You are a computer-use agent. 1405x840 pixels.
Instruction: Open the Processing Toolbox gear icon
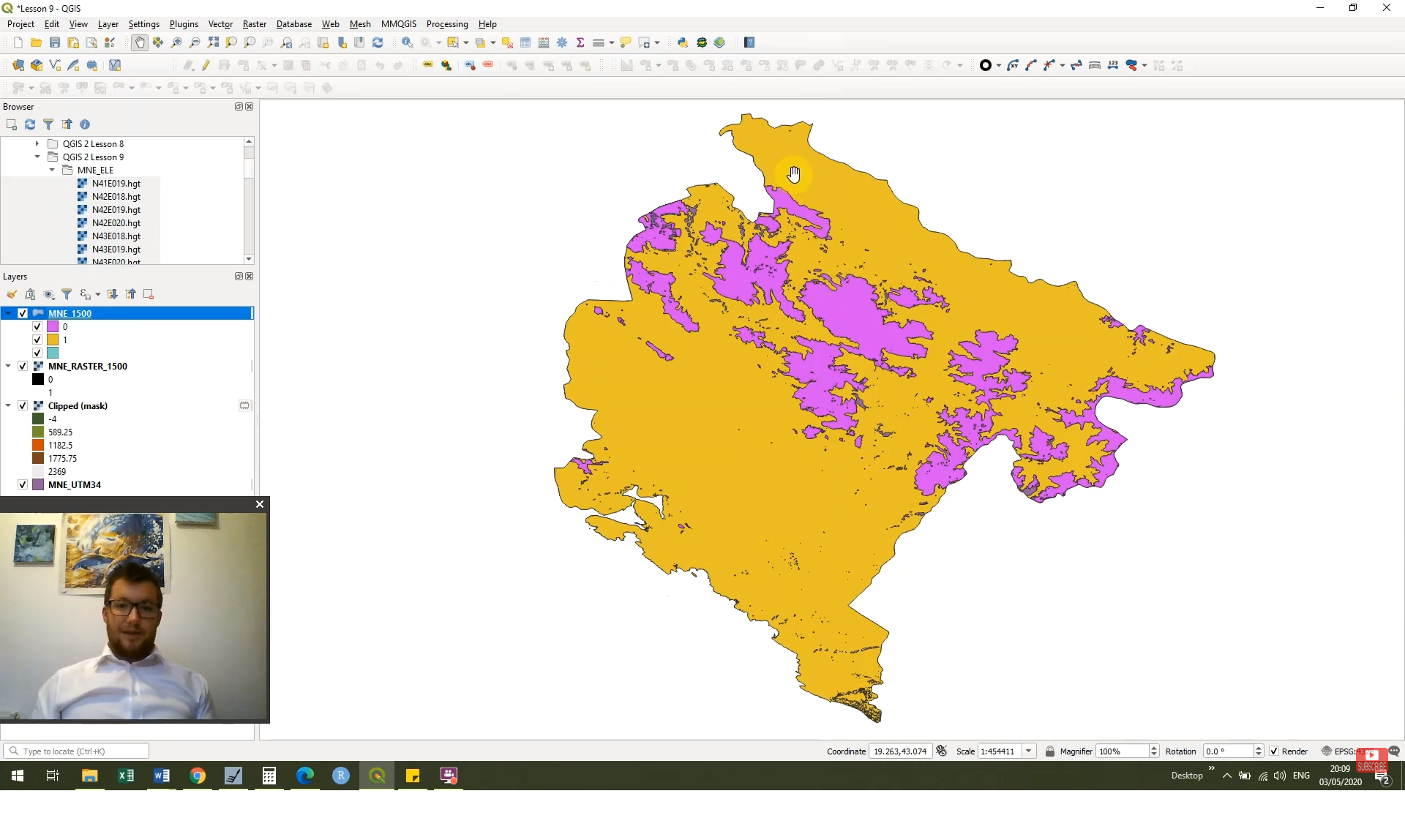(562, 42)
